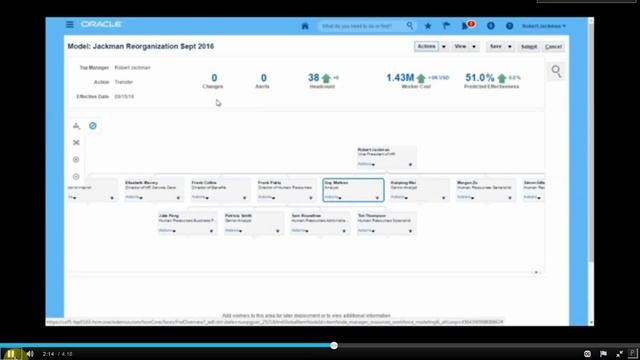The image size is (640, 360).
Task: Open Actions on Patricia Smith card
Action: coord(233,231)
